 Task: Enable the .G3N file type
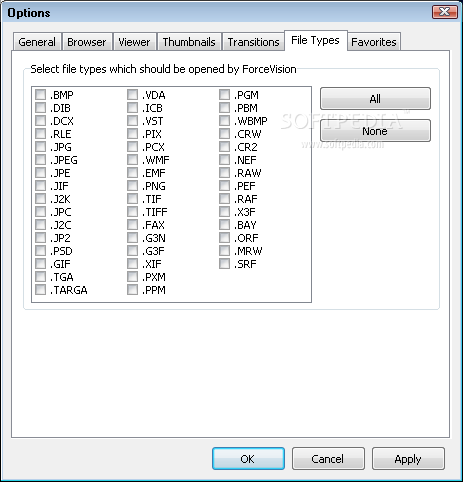pyautogui.click(x=132, y=238)
